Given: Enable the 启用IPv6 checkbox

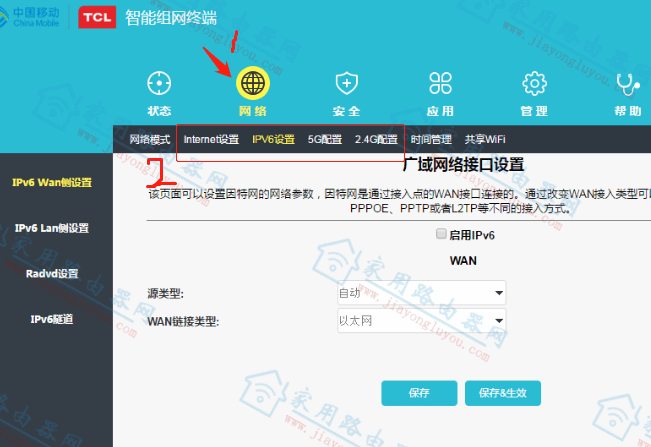Looking at the screenshot, I should point(441,234).
